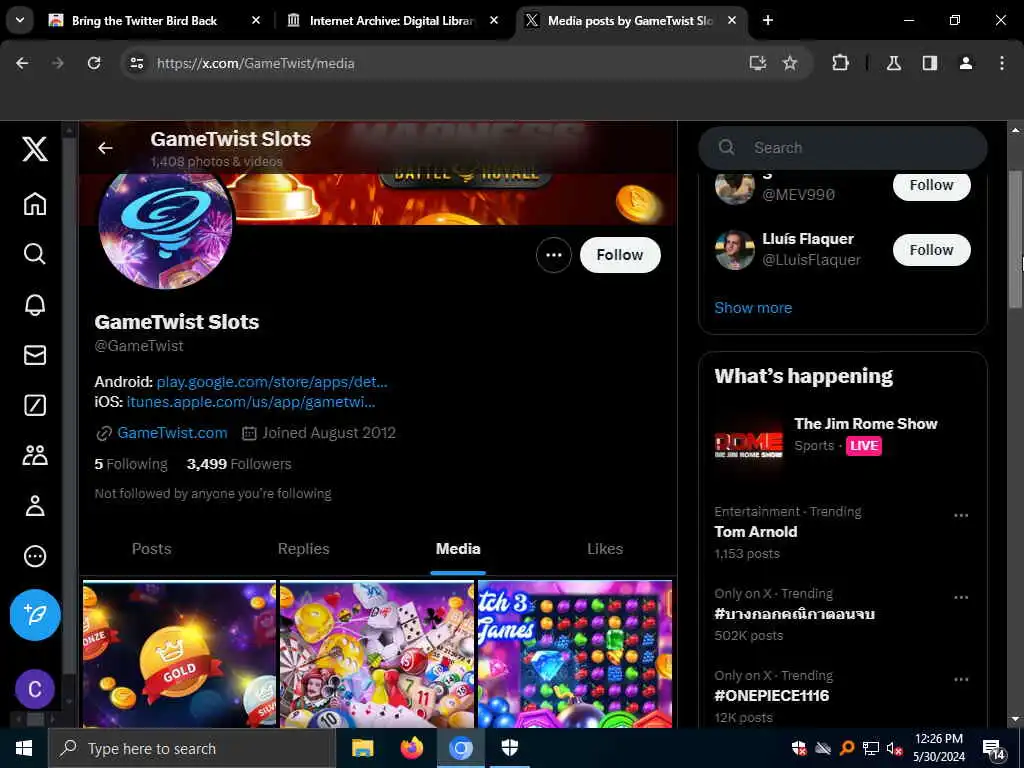Open Chrome profile icon
The height and width of the screenshot is (768, 1024).
pyautogui.click(x=966, y=63)
